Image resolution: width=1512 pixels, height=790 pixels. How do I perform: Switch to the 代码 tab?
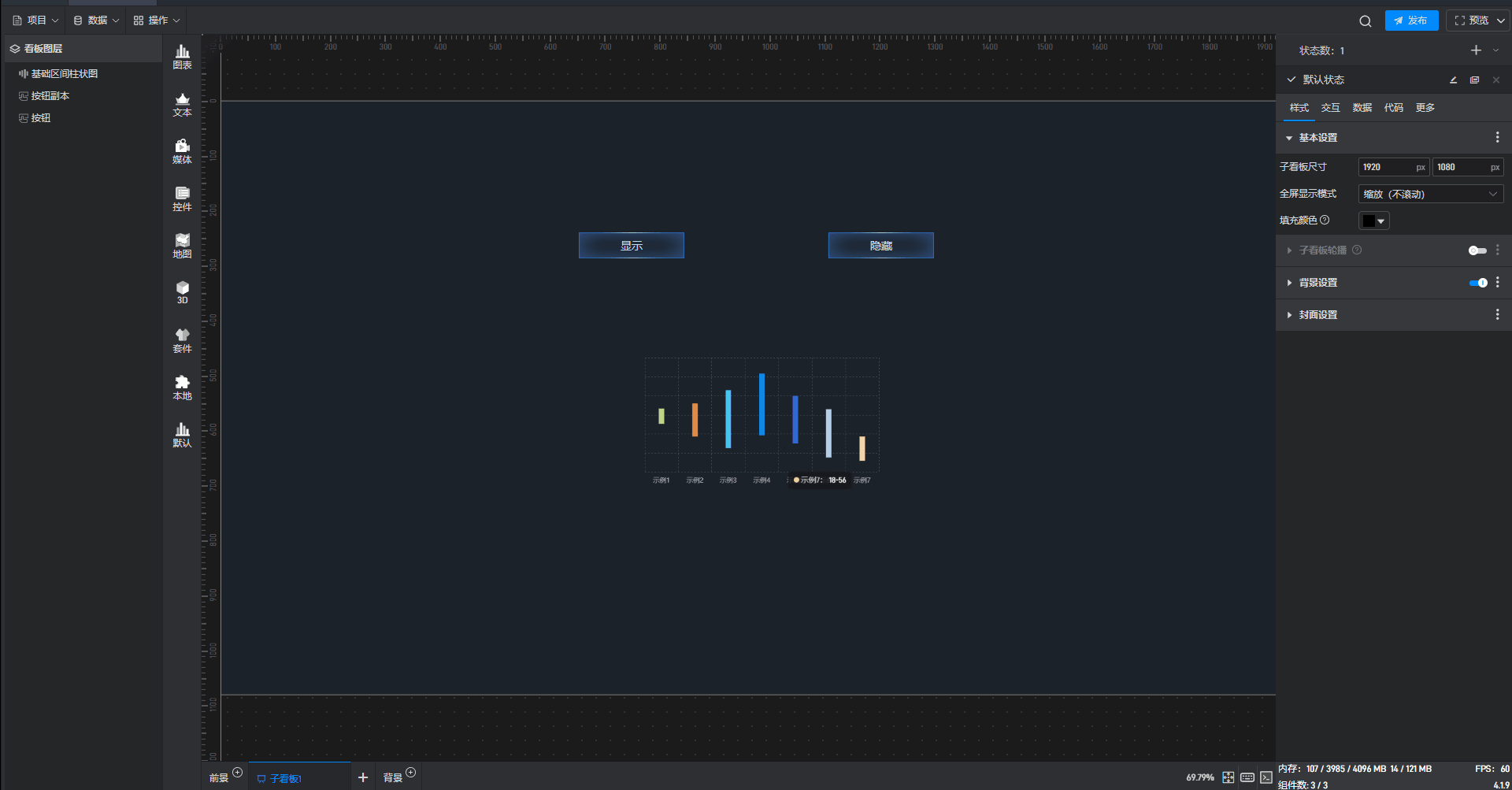(x=1393, y=108)
